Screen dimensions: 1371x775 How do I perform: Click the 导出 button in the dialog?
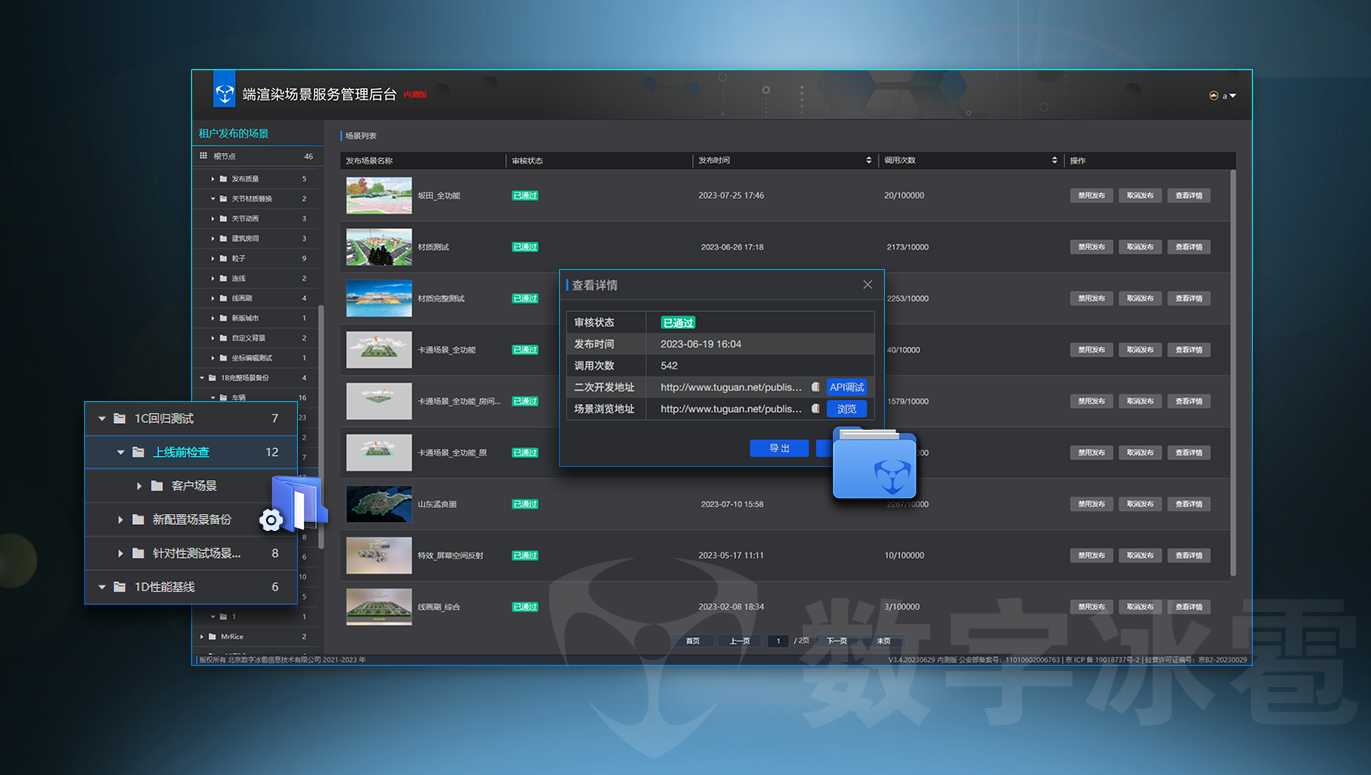(x=779, y=449)
